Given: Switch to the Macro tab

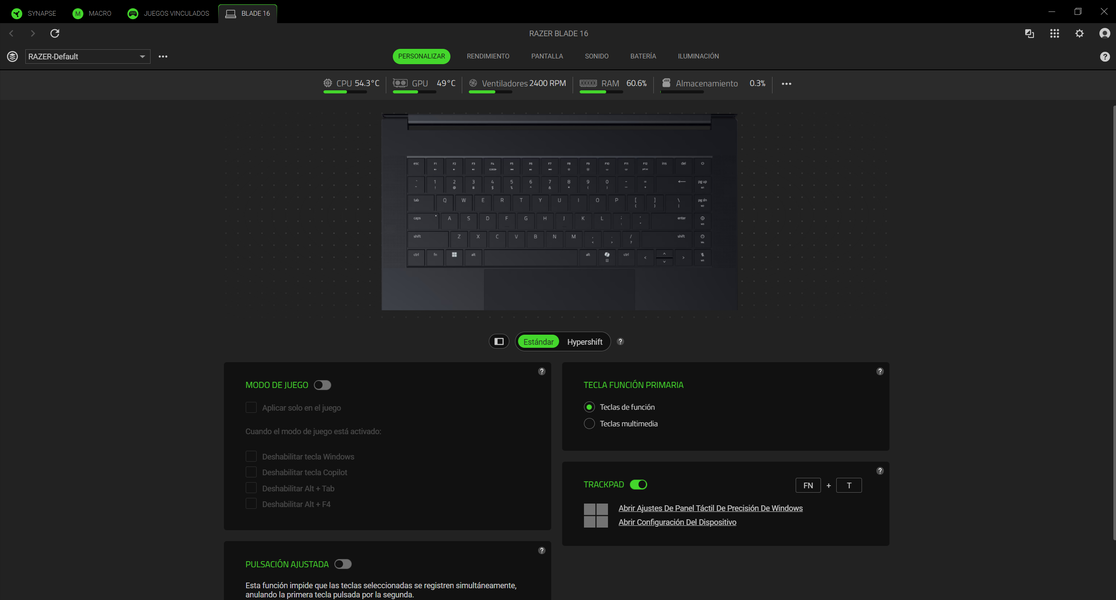Looking at the screenshot, I should click(x=93, y=14).
